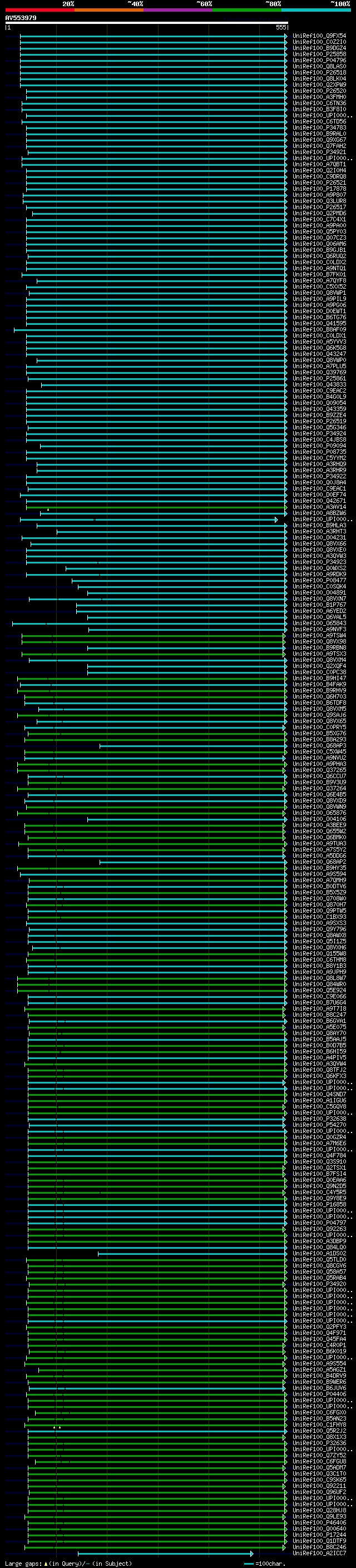Click UniRef100_P34921 label
356x1568 pixels.
[319, 152]
